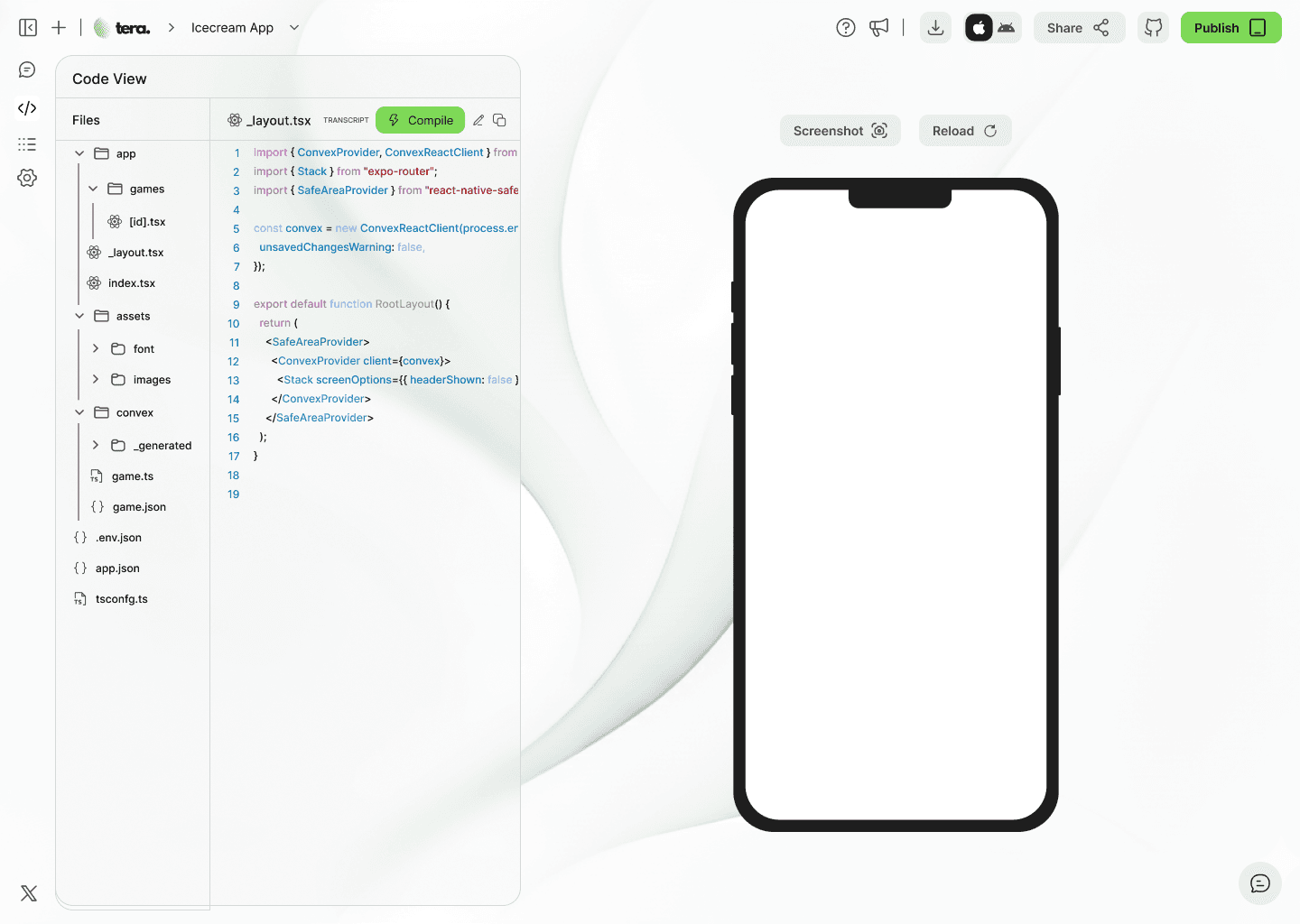
Task: Open tsconfg.ts file
Action: [110, 599]
